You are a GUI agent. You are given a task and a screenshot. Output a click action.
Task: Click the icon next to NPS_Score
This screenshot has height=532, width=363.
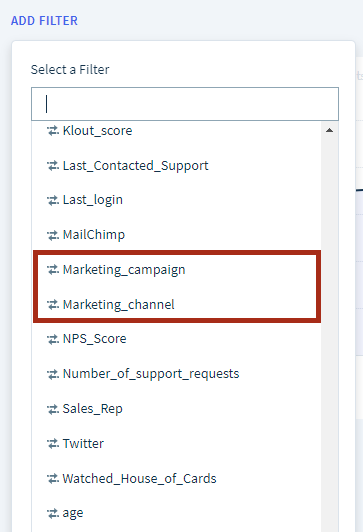coord(53,339)
